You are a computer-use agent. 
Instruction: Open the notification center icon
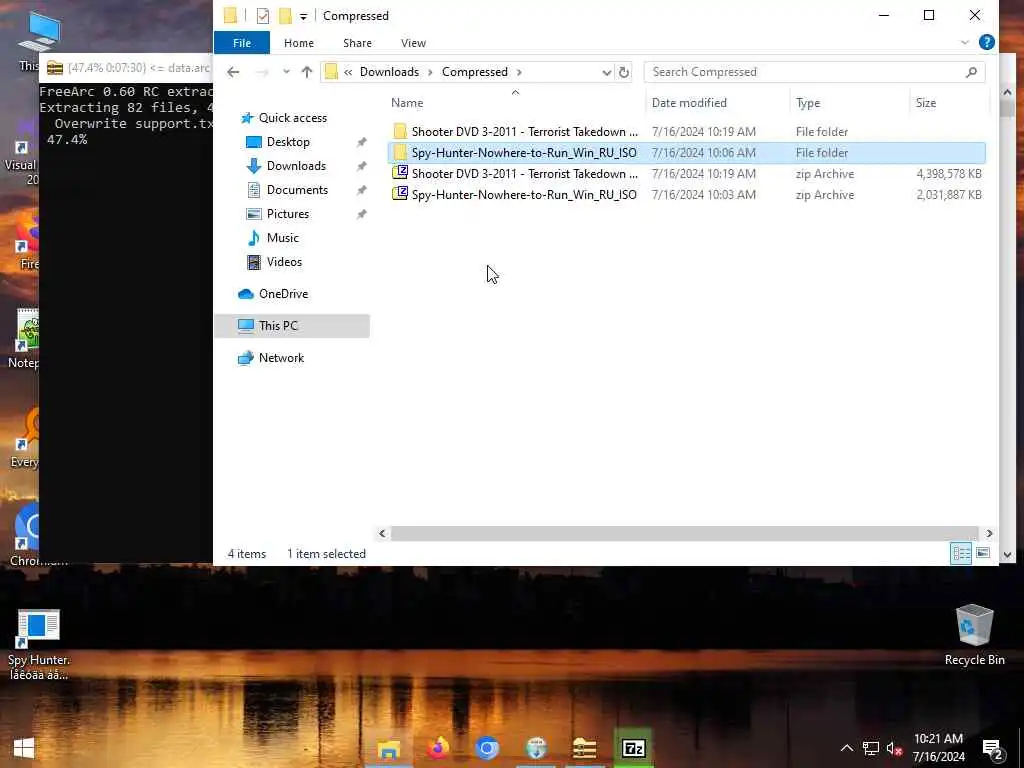tap(993, 749)
